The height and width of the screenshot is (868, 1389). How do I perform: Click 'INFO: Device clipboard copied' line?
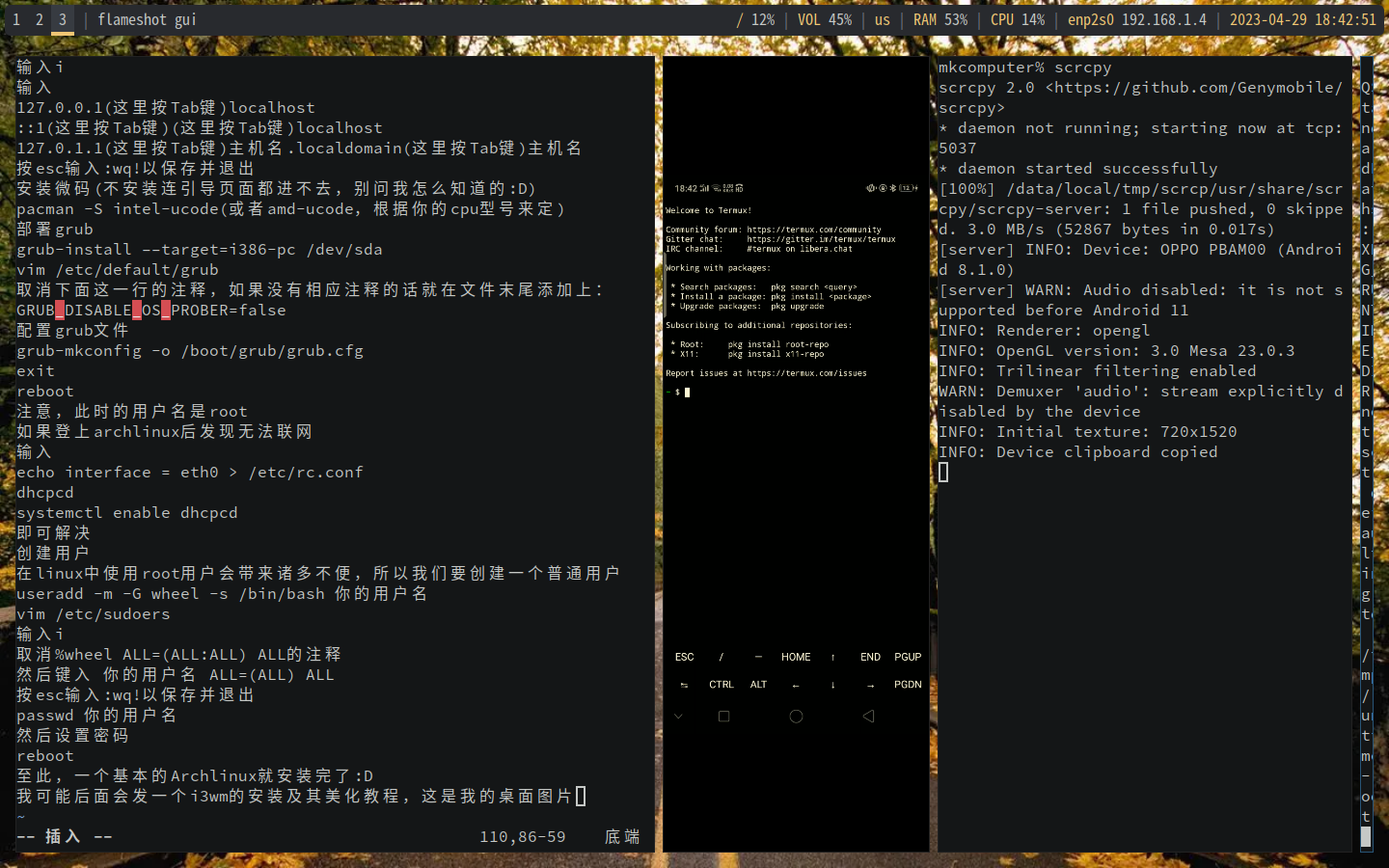click(x=1078, y=452)
